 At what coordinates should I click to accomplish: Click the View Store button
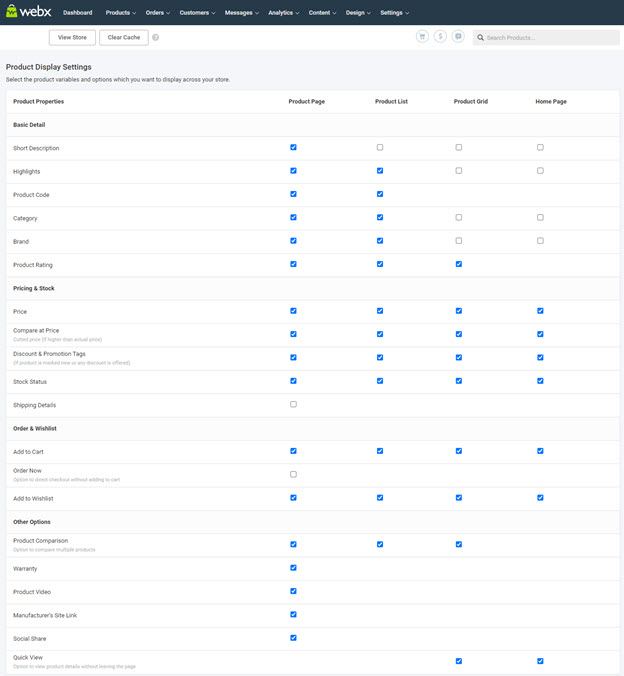[x=72, y=38]
